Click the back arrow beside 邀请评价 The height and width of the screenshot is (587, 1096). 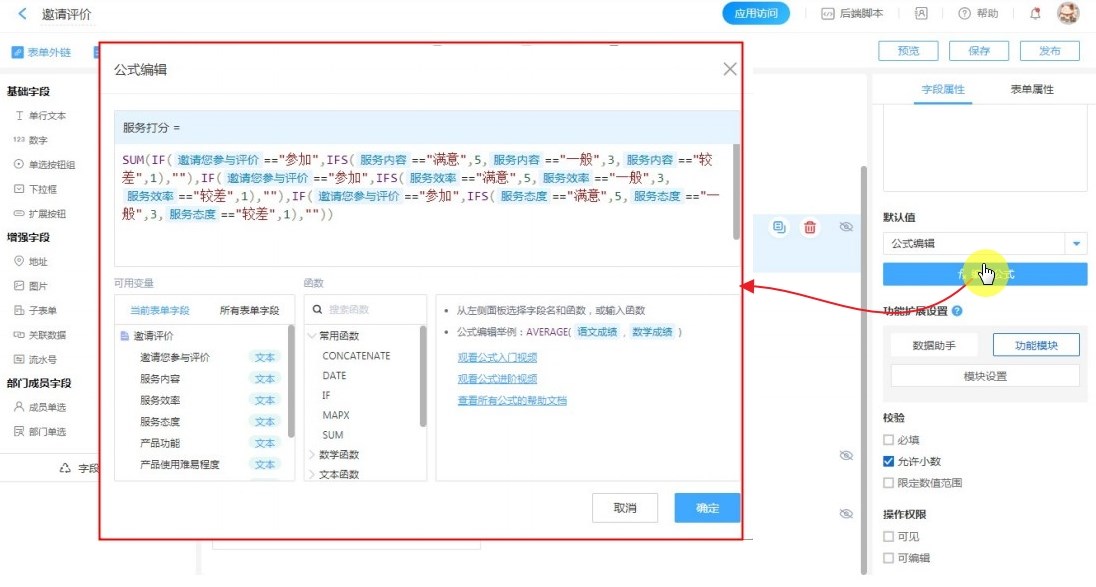click(x=22, y=14)
